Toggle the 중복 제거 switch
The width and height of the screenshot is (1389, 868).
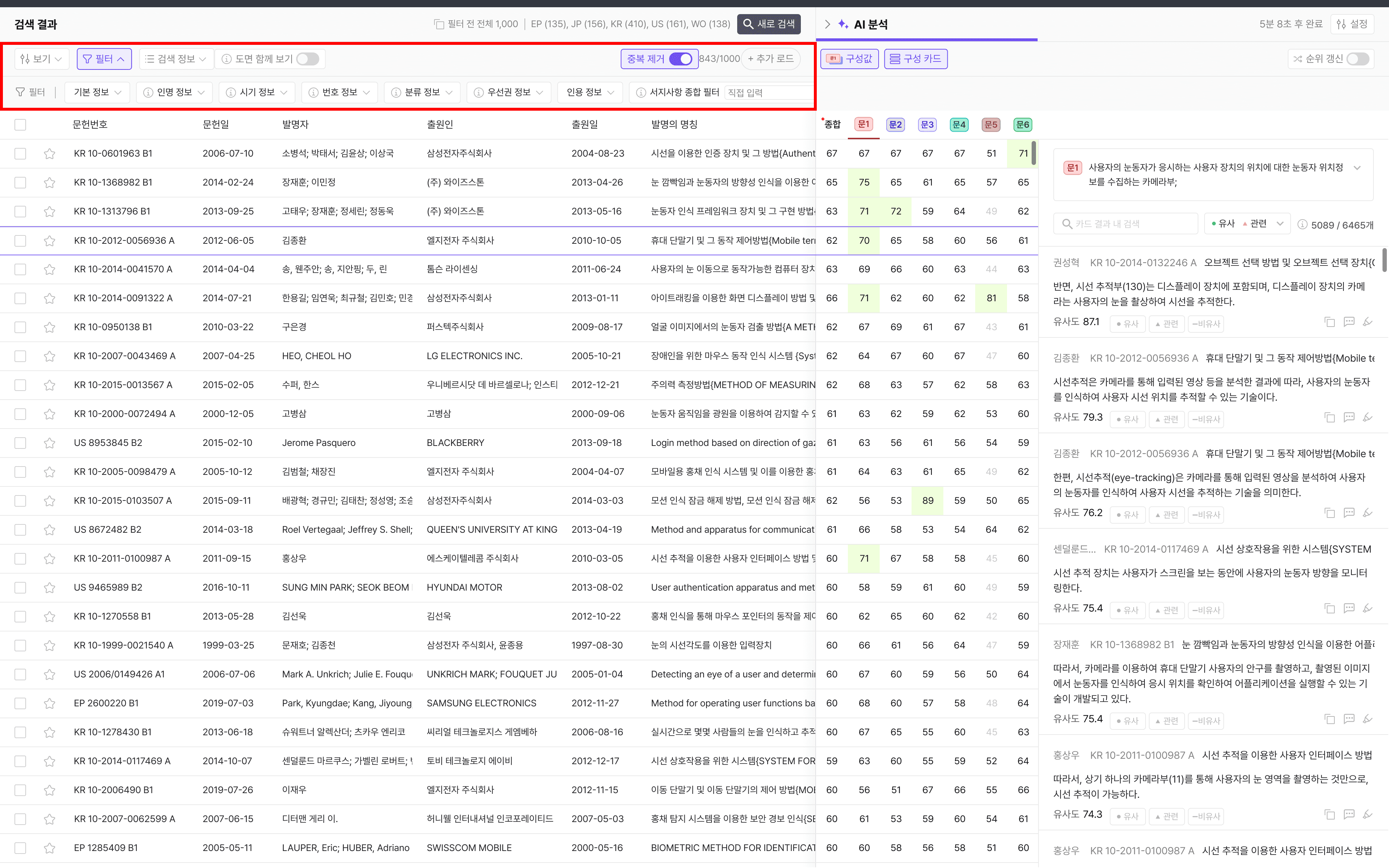tap(681, 59)
